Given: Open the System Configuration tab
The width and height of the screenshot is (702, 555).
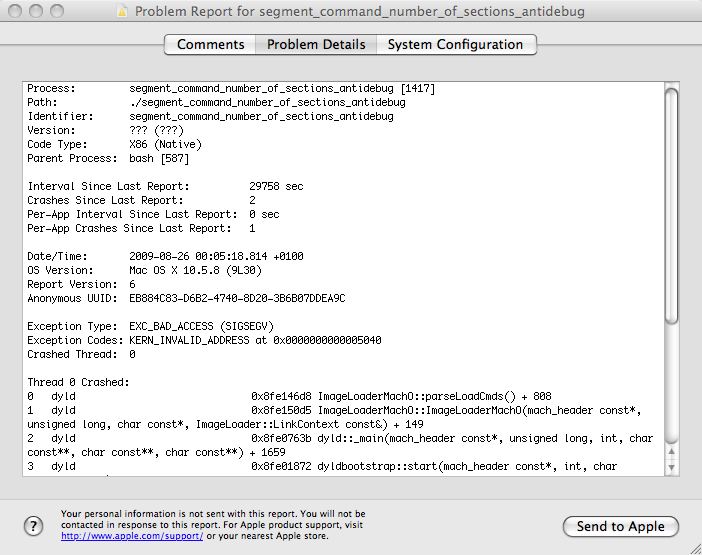Looking at the screenshot, I should coord(455,45).
